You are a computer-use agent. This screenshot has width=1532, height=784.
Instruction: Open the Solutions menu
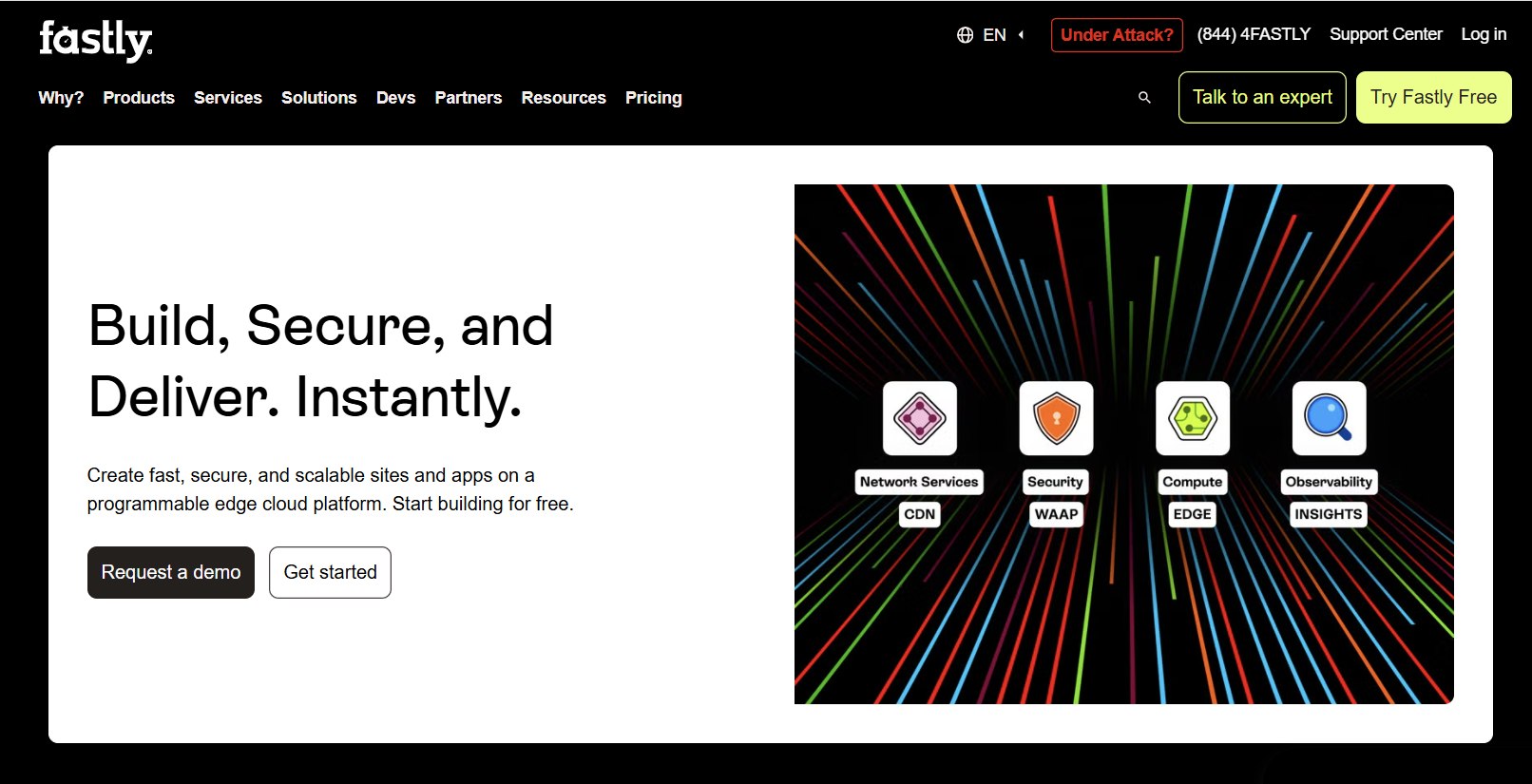(x=318, y=98)
